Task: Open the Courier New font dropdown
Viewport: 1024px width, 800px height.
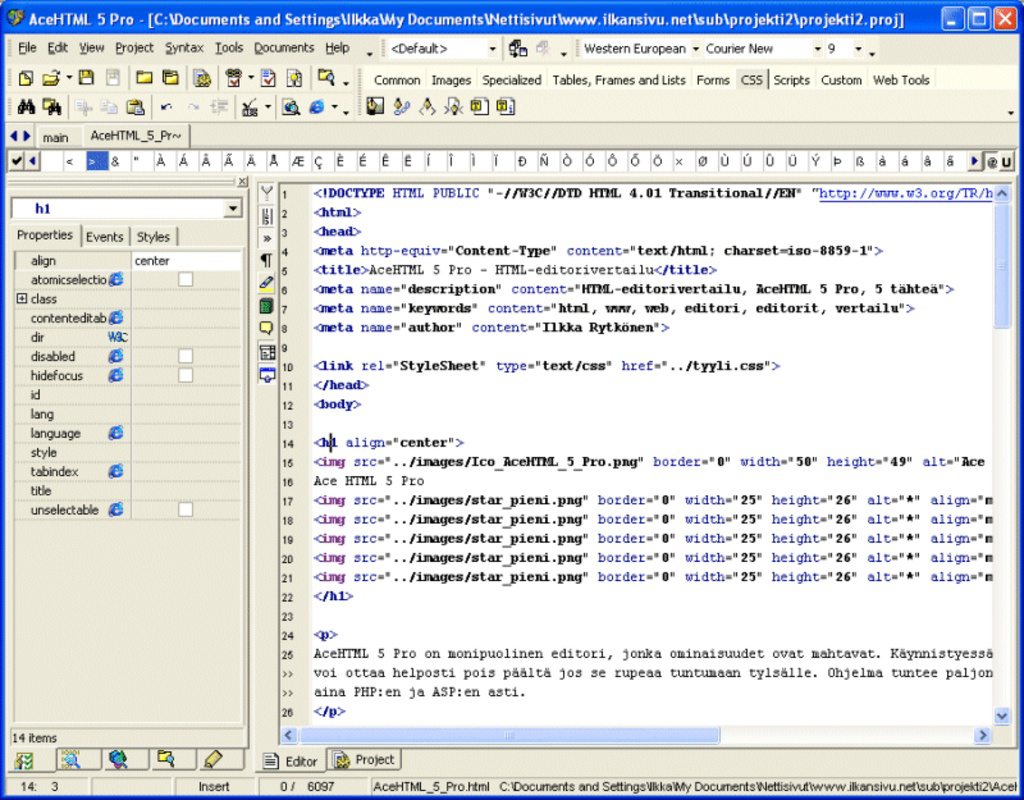Action: tap(817, 49)
